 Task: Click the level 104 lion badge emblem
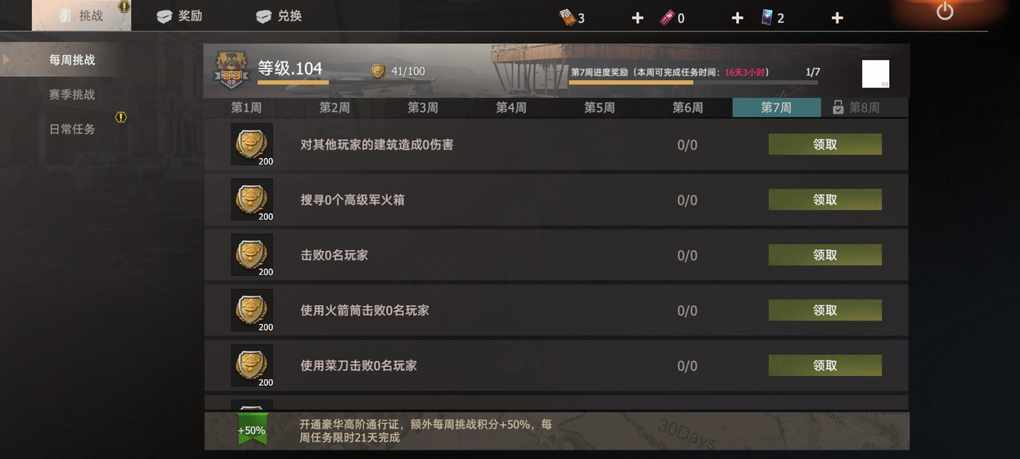pos(231,71)
